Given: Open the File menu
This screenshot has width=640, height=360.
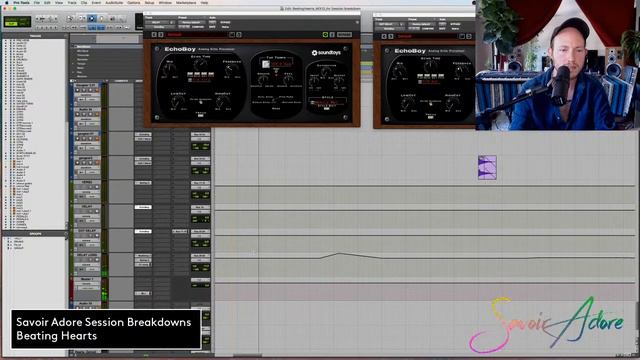Looking at the screenshot, I should pos(37,2).
